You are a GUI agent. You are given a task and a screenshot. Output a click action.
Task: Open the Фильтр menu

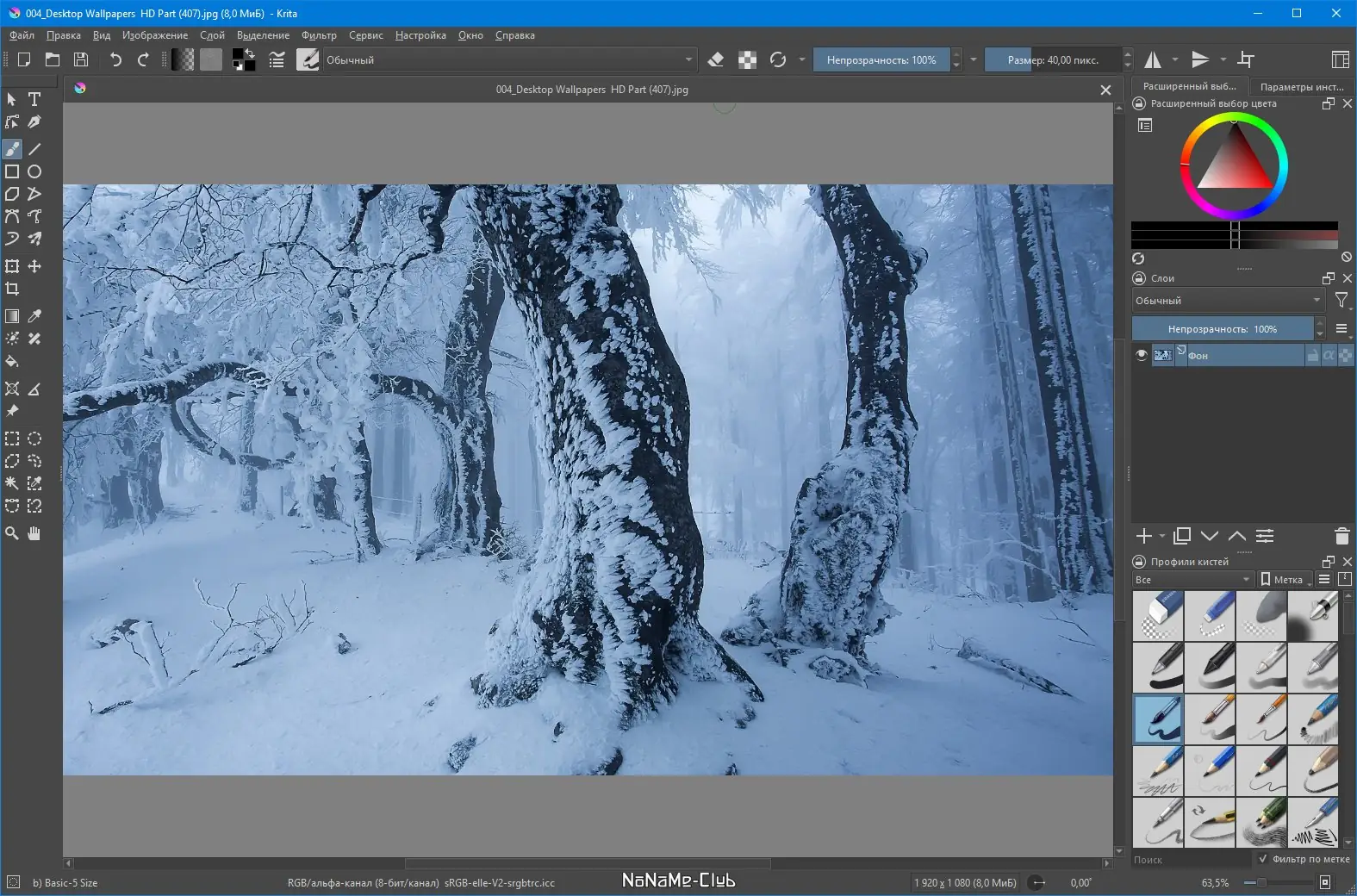tap(319, 35)
